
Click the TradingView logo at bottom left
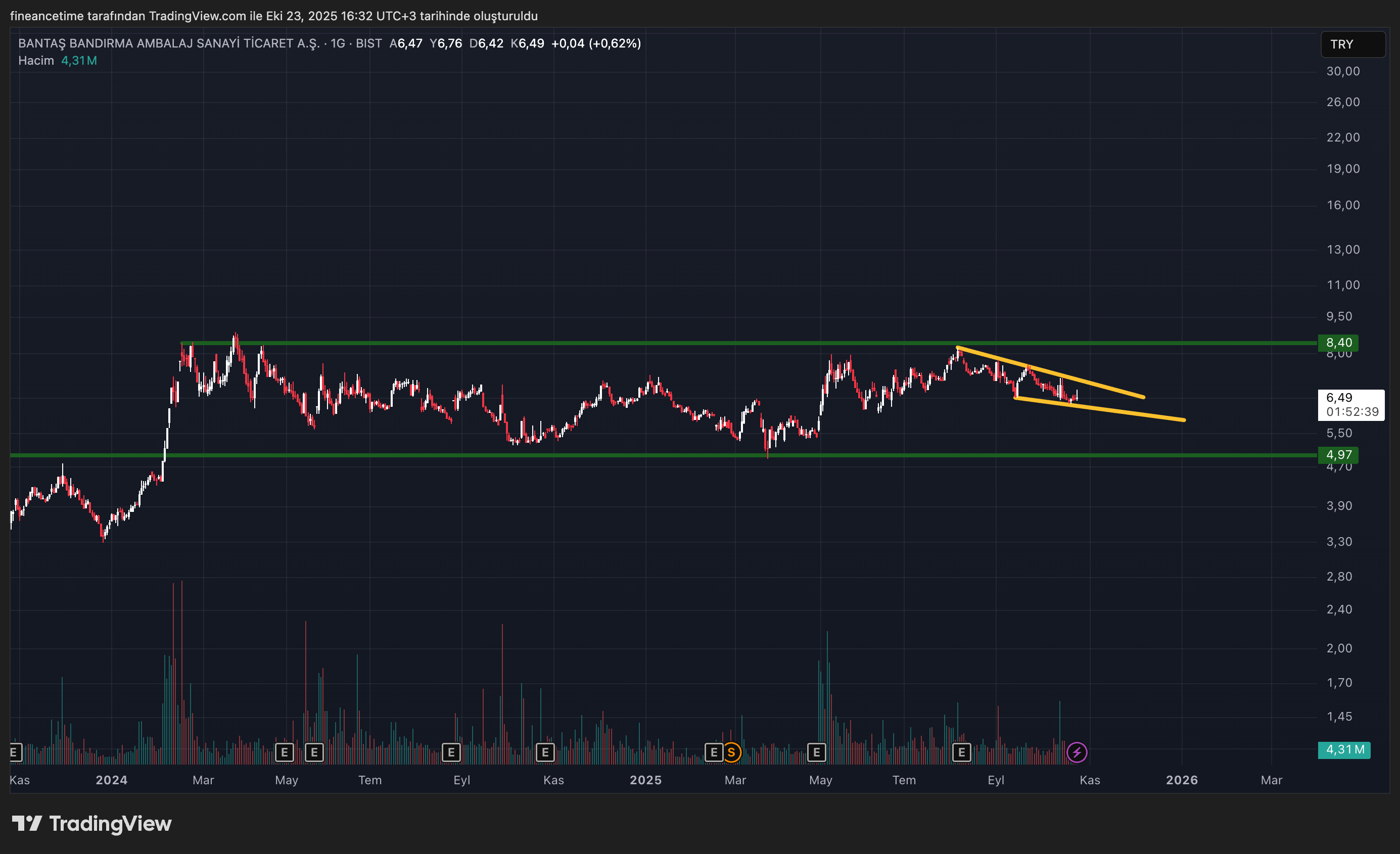(92, 823)
